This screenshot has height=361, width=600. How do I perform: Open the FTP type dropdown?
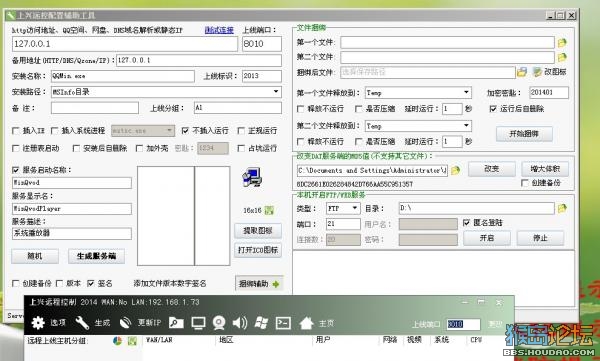click(355, 208)
